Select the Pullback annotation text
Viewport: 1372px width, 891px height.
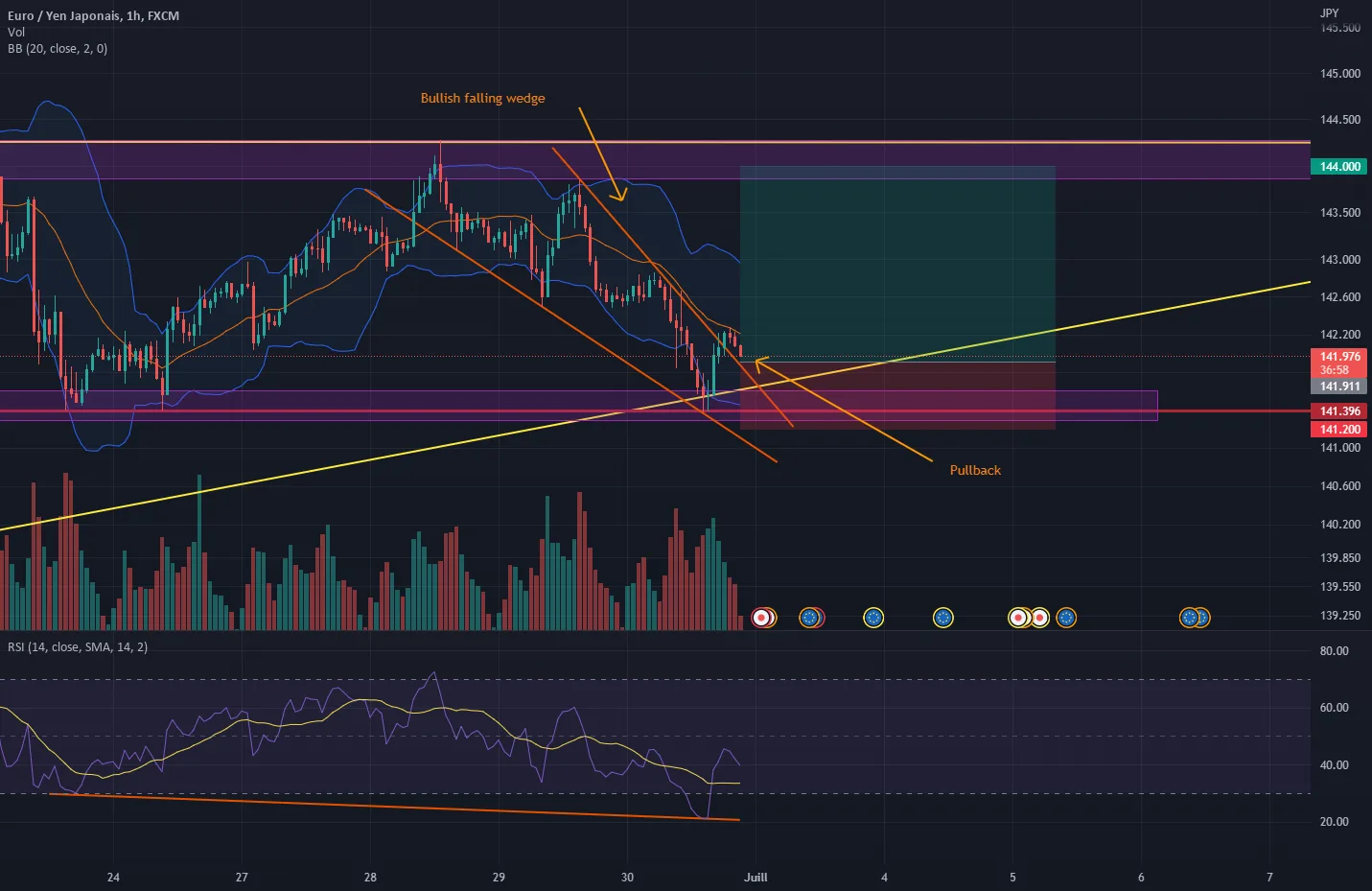[x=975, y=470]
